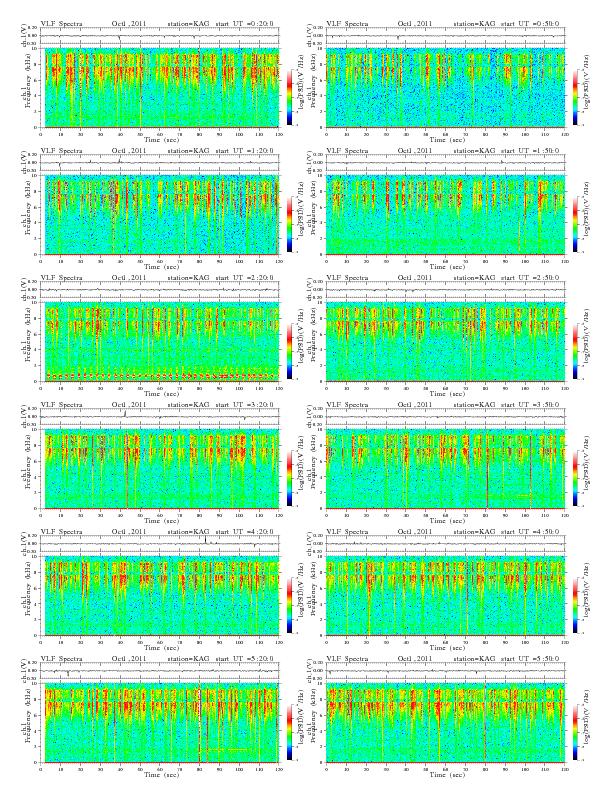Click the 'VLF Spectra' heading of the 5:50:0 panel
Screen dimensions: 612x792
pos(347,659)
